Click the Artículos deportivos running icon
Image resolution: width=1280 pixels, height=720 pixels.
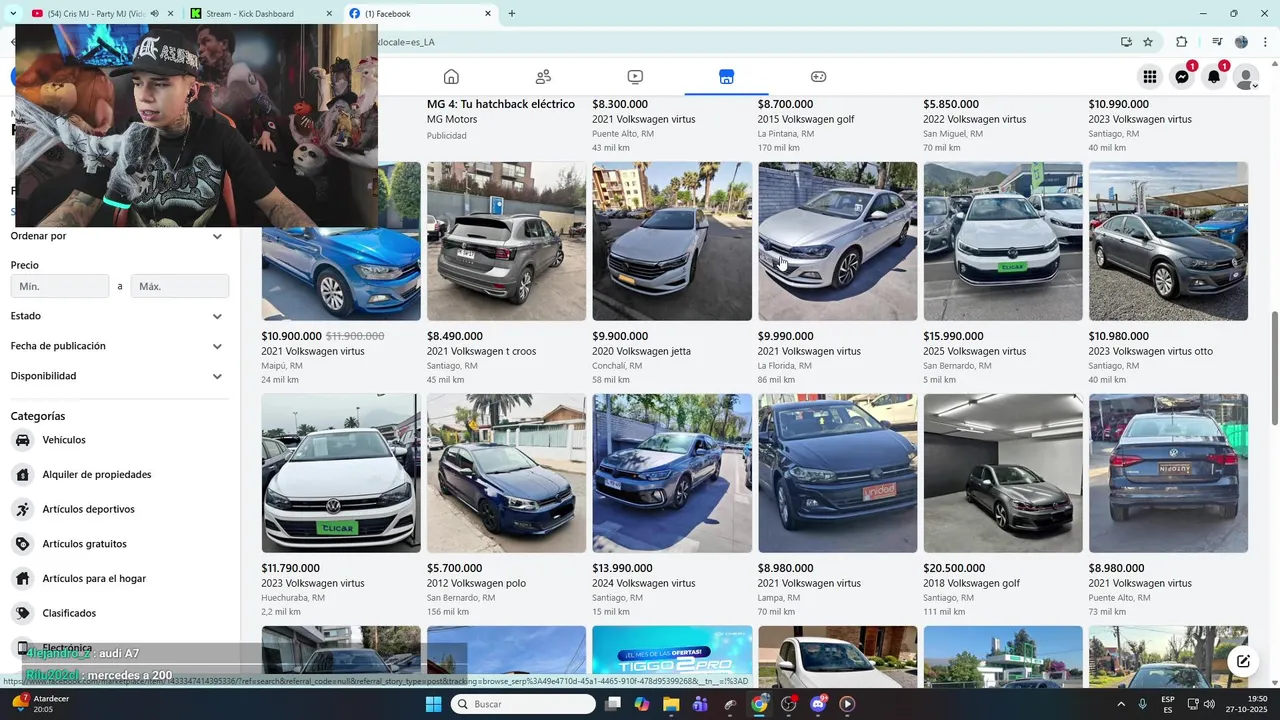tap(22, 509)
